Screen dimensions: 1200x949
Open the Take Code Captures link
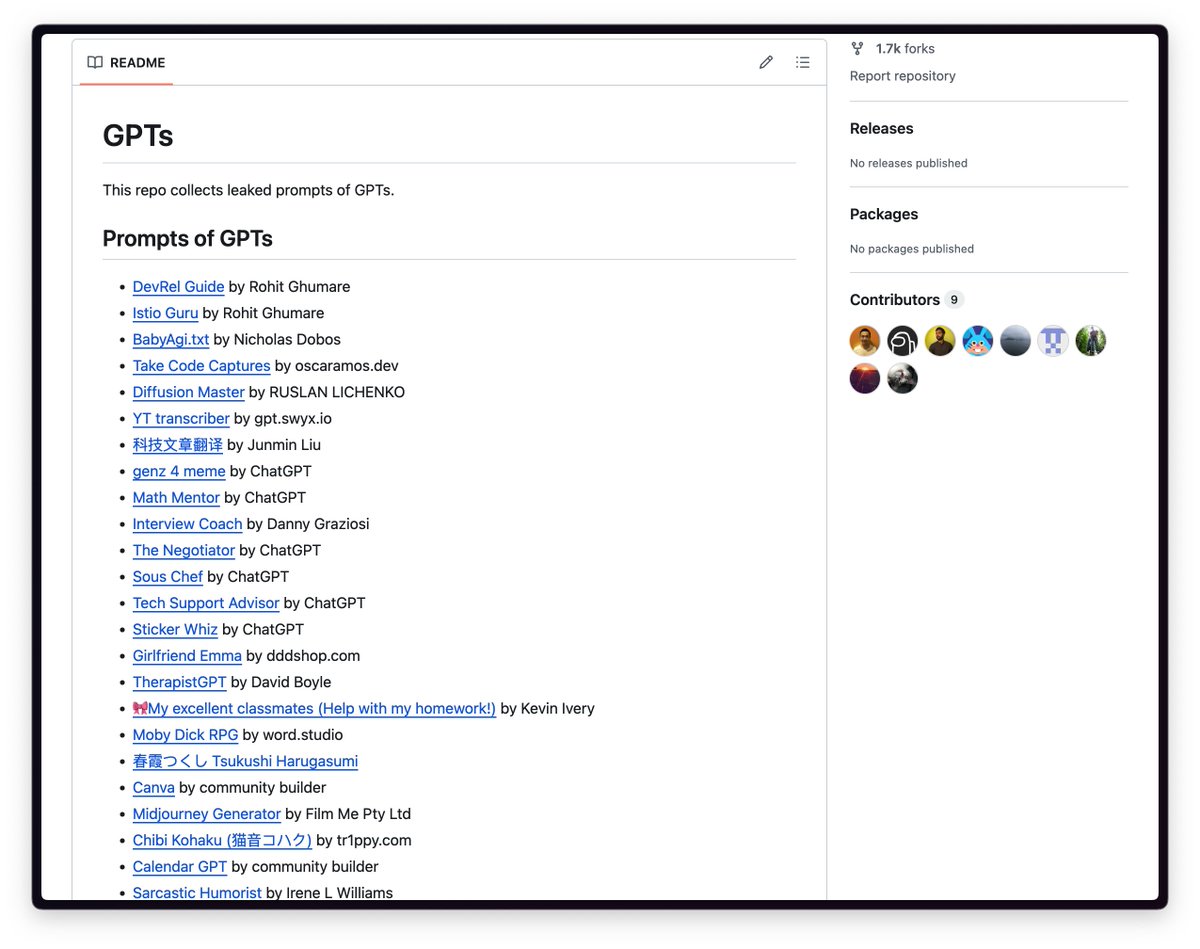[x=201, y=366]
